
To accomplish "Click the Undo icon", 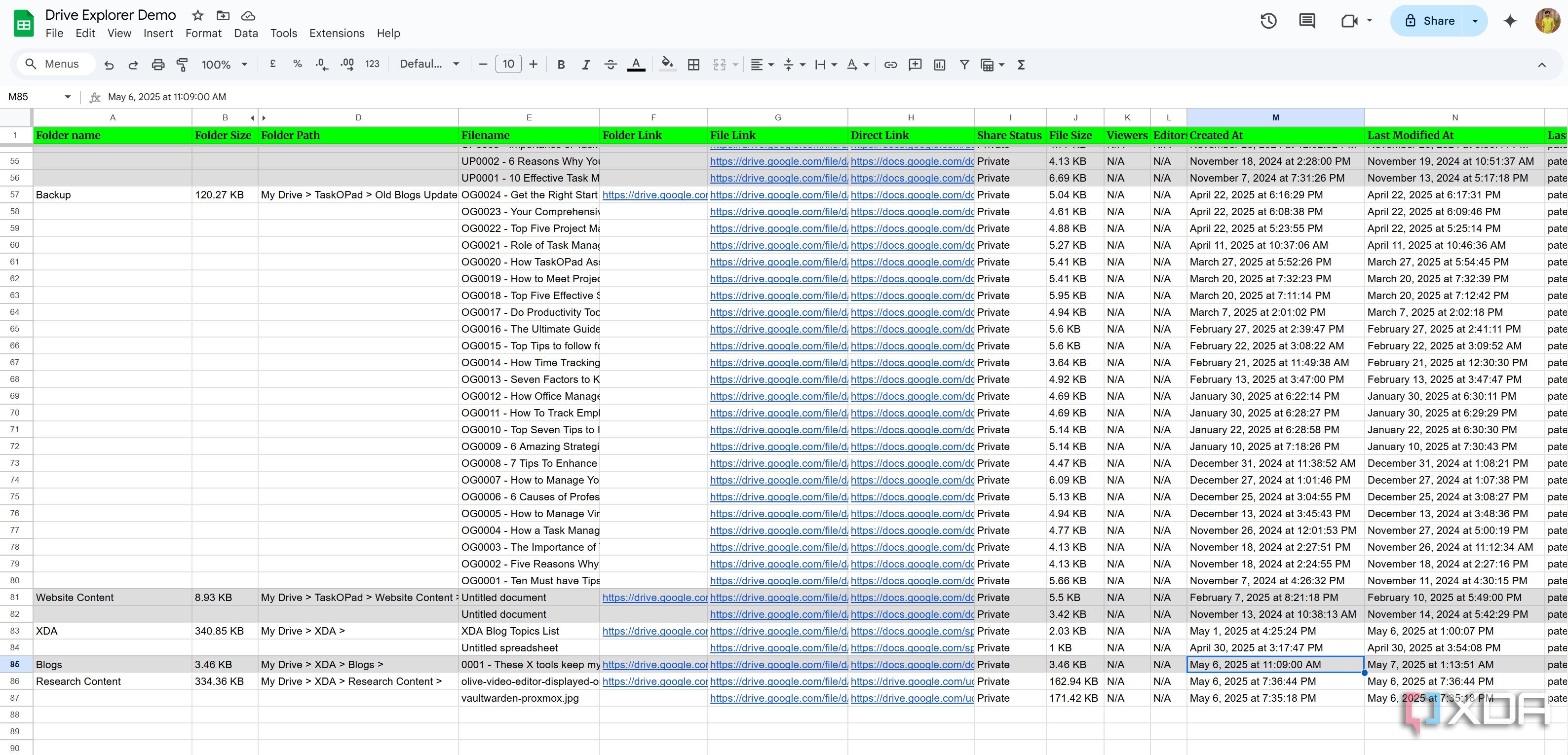I will click(109, 65).
